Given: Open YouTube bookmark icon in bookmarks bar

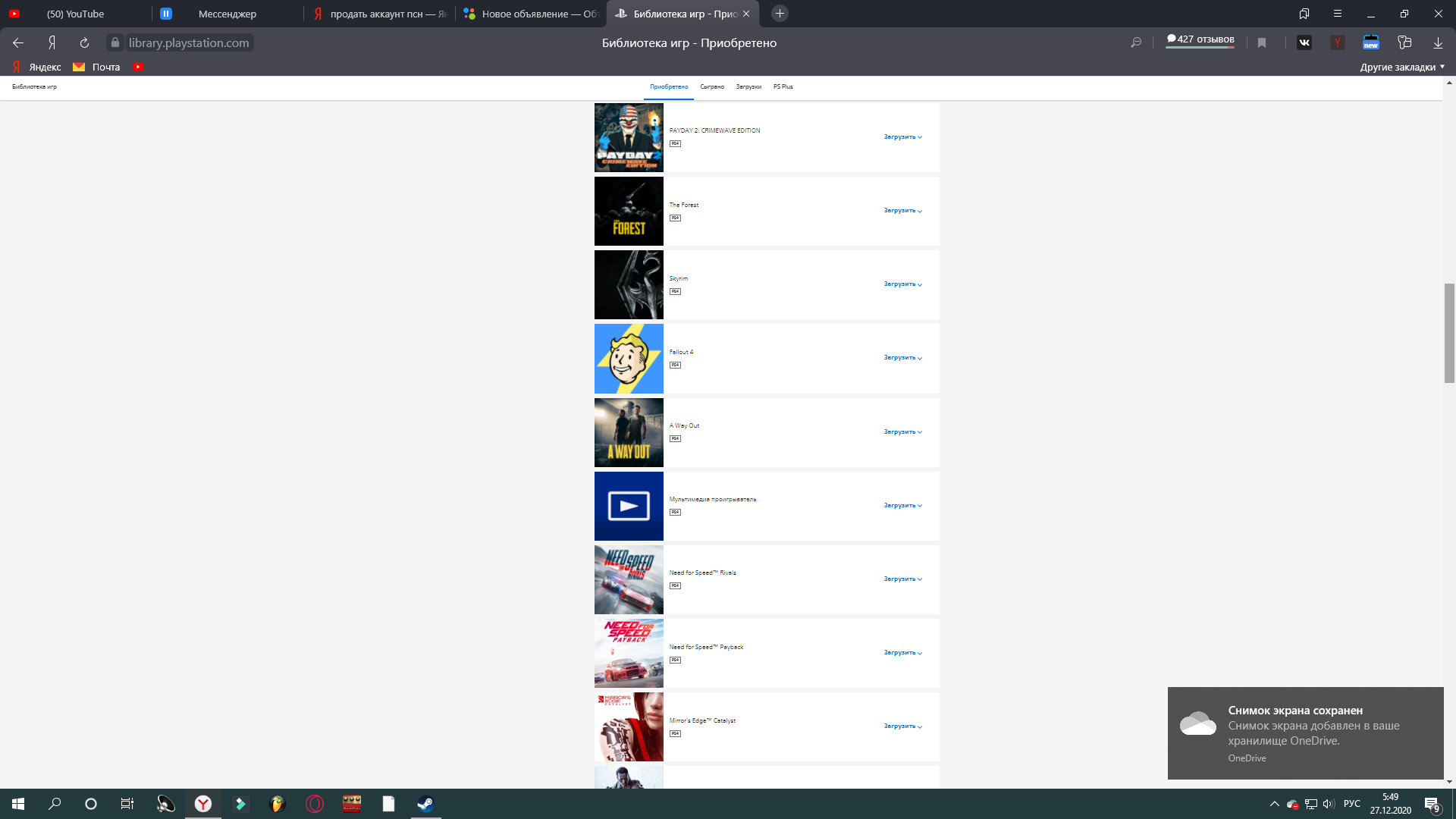Looking at the screenshot, I should pos(138,67).
